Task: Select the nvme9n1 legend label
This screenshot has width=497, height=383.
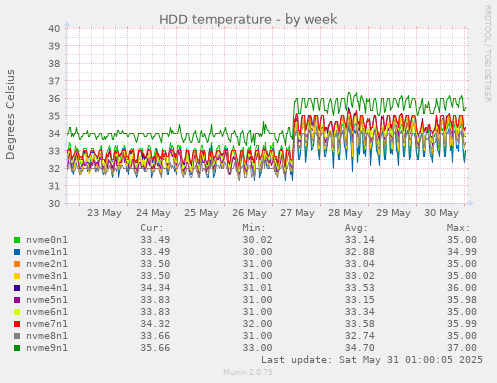Action: click(47, 348)
